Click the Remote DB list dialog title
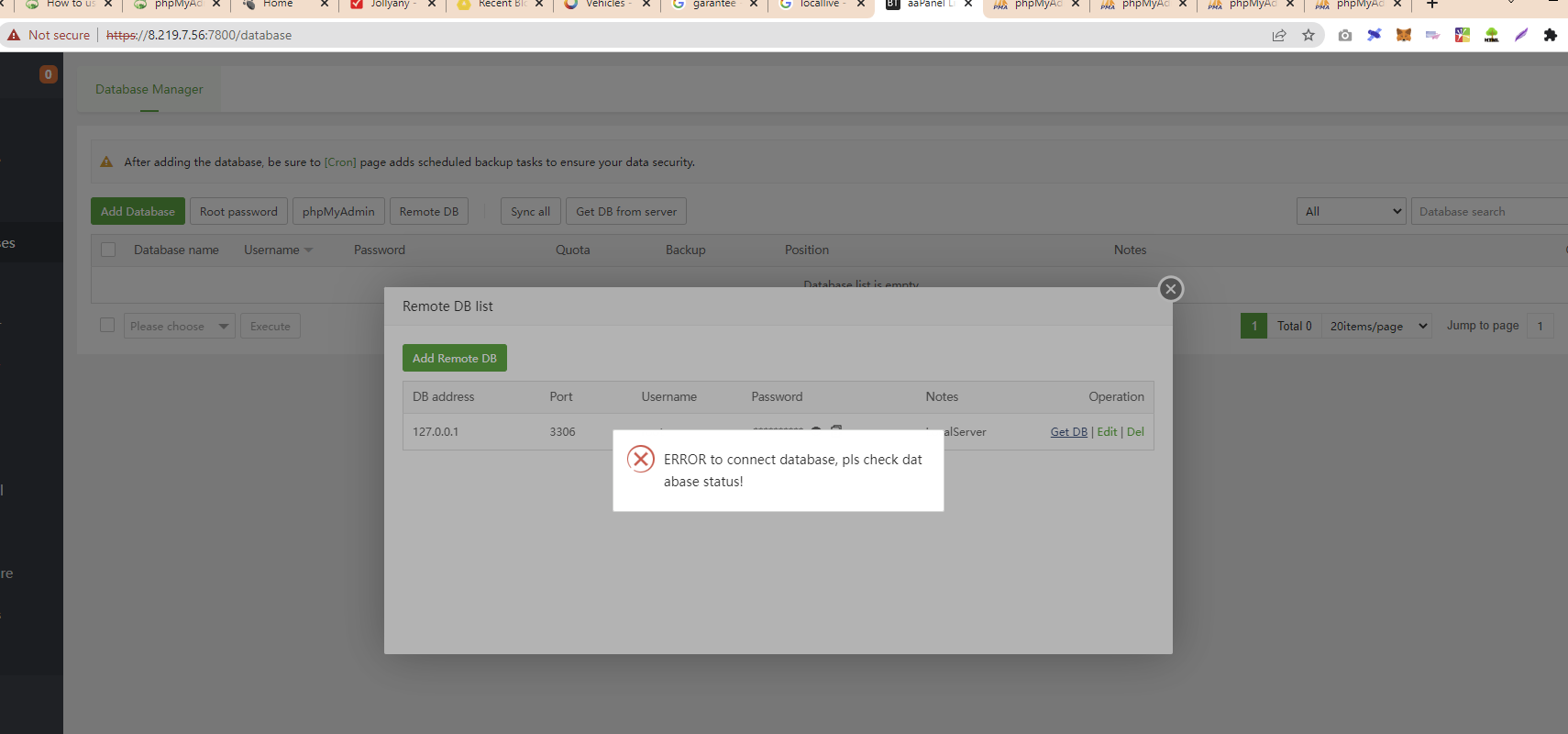 (x=447, y=306)
